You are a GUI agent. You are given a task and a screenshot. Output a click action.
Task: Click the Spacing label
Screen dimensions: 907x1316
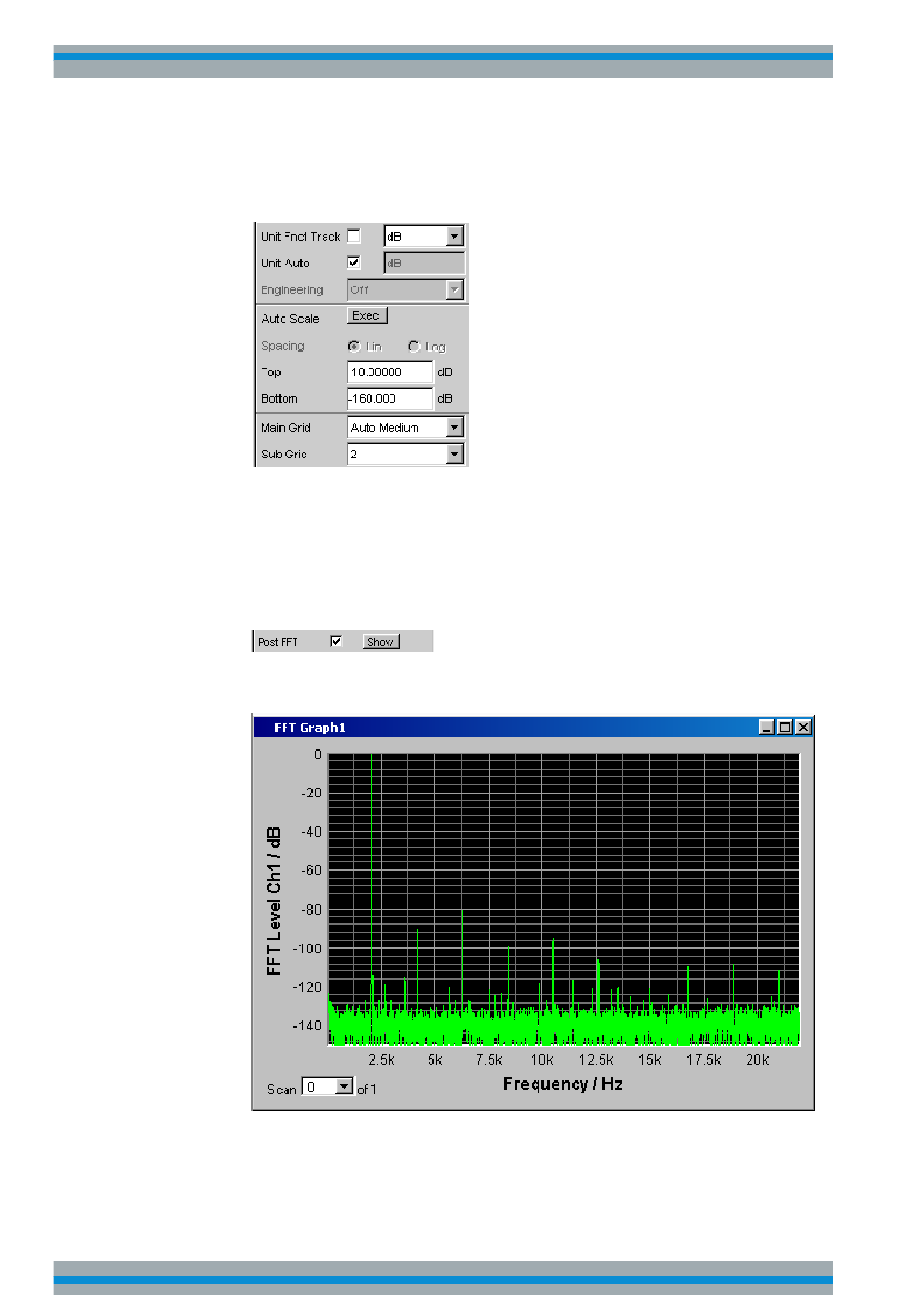tap(283, 346)
